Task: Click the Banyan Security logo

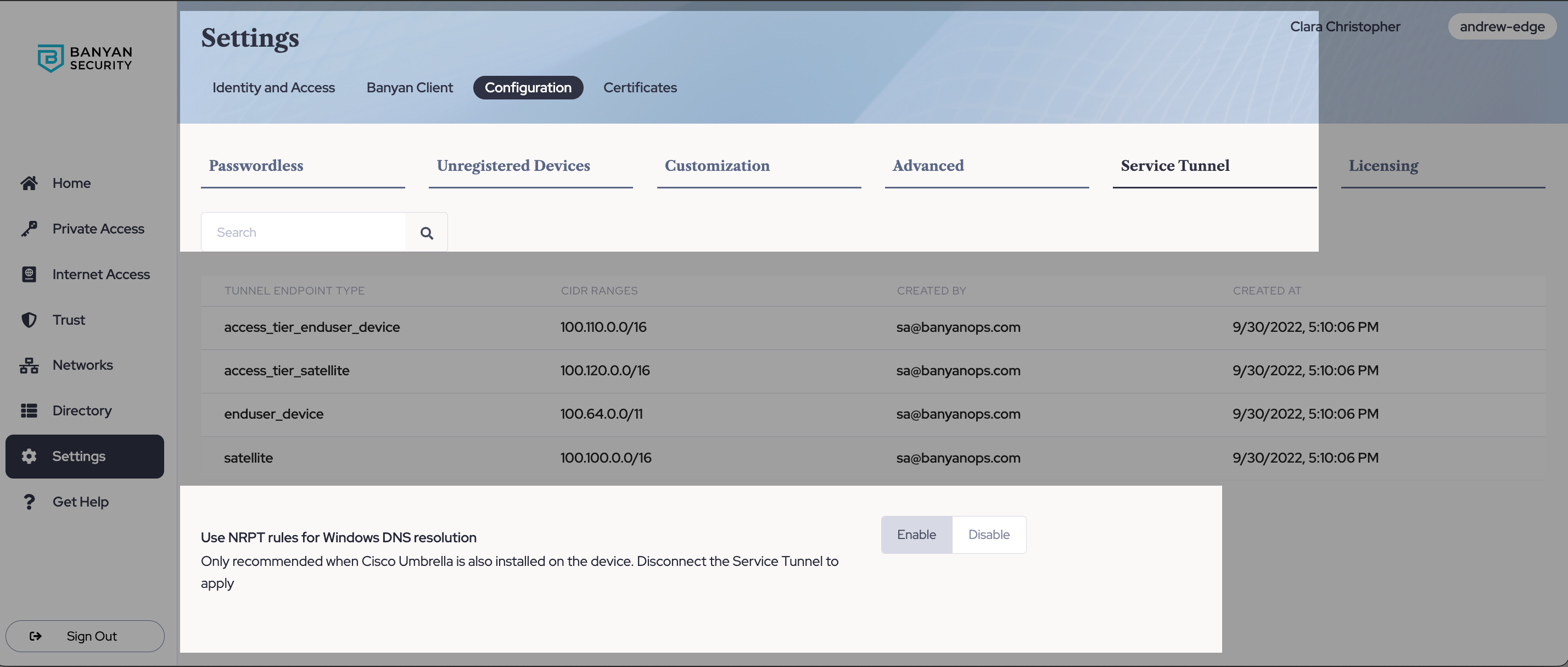Action: (85, 58)
